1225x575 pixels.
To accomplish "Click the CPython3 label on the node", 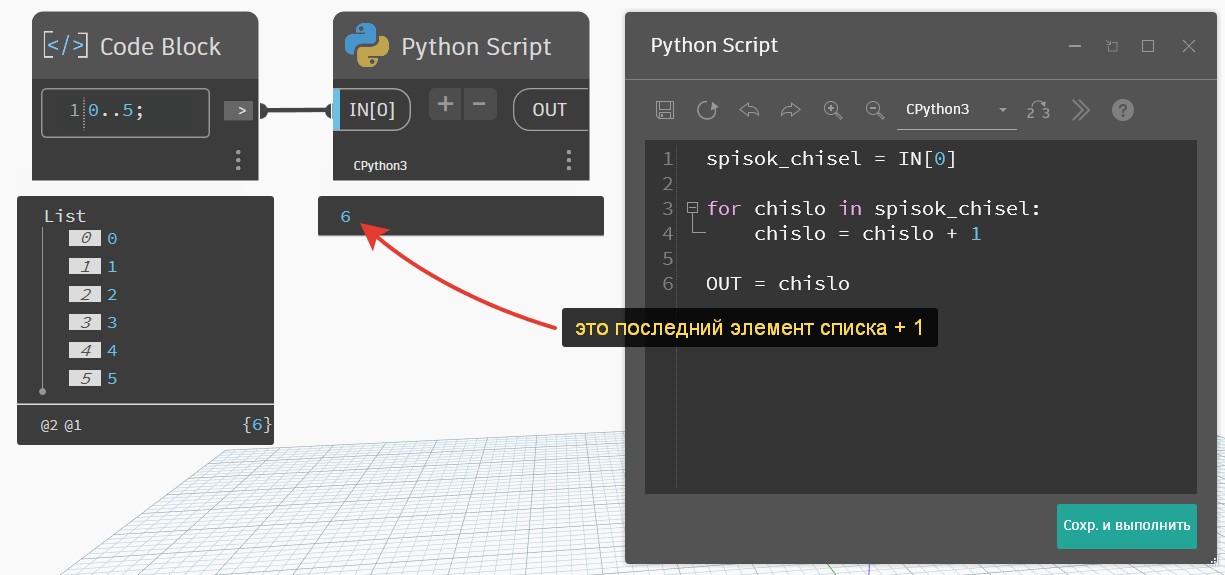I will tap(380, 166).
